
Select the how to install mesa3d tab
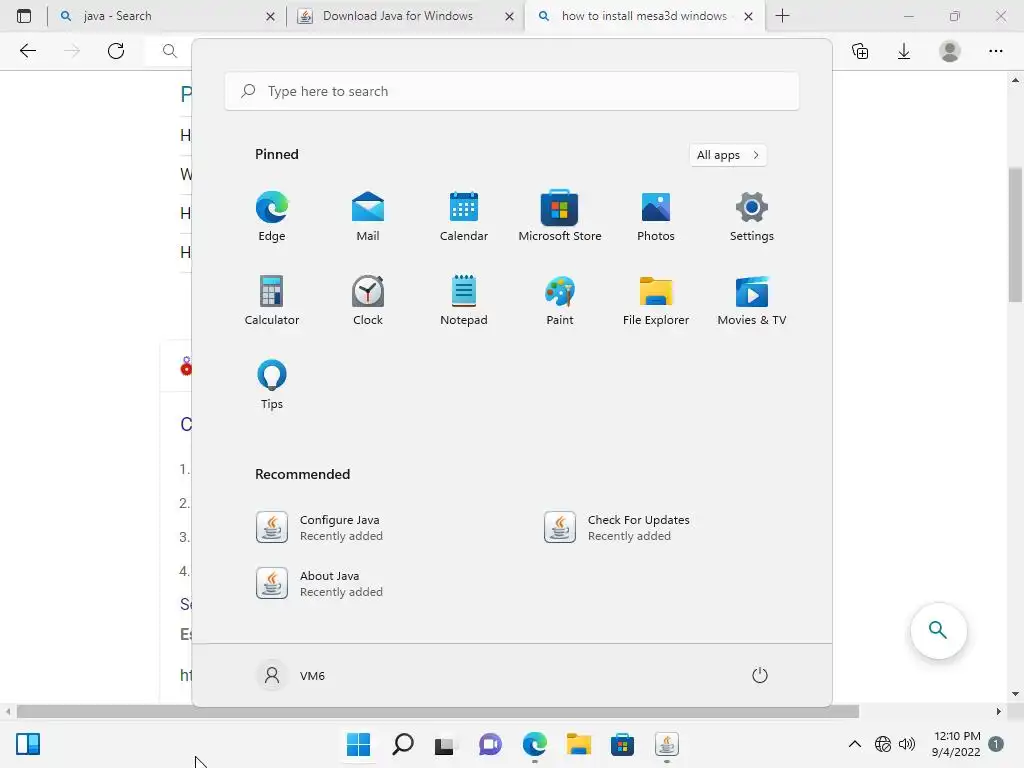click(x=644, y=16)
